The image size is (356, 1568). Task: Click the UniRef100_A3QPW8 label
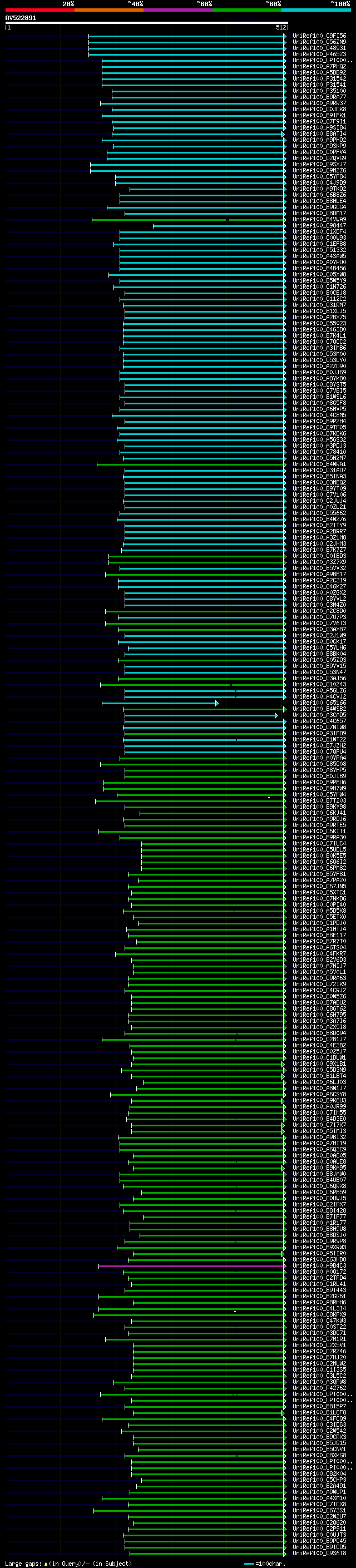(319, 1382)
